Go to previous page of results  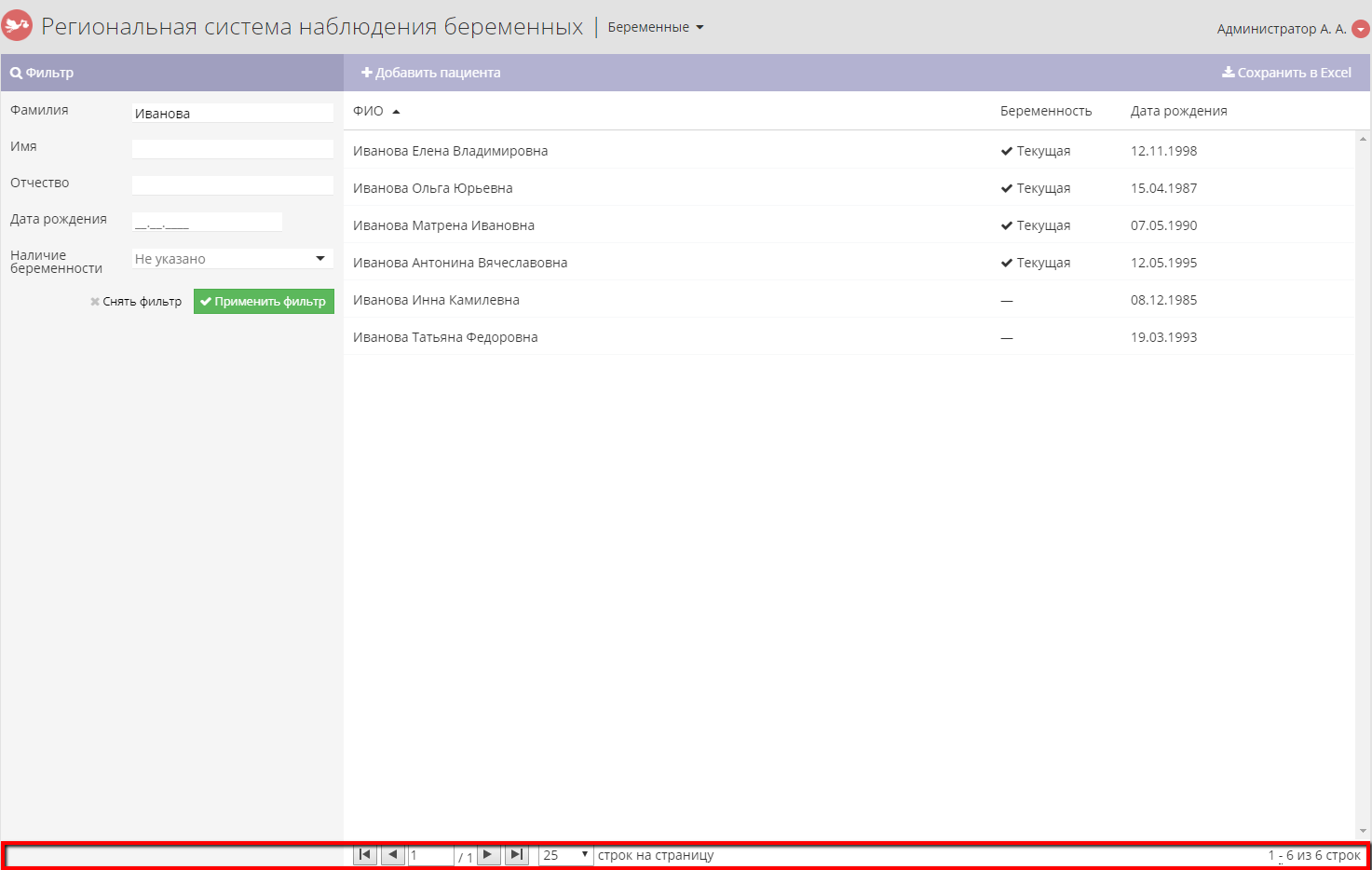[393, 855]
